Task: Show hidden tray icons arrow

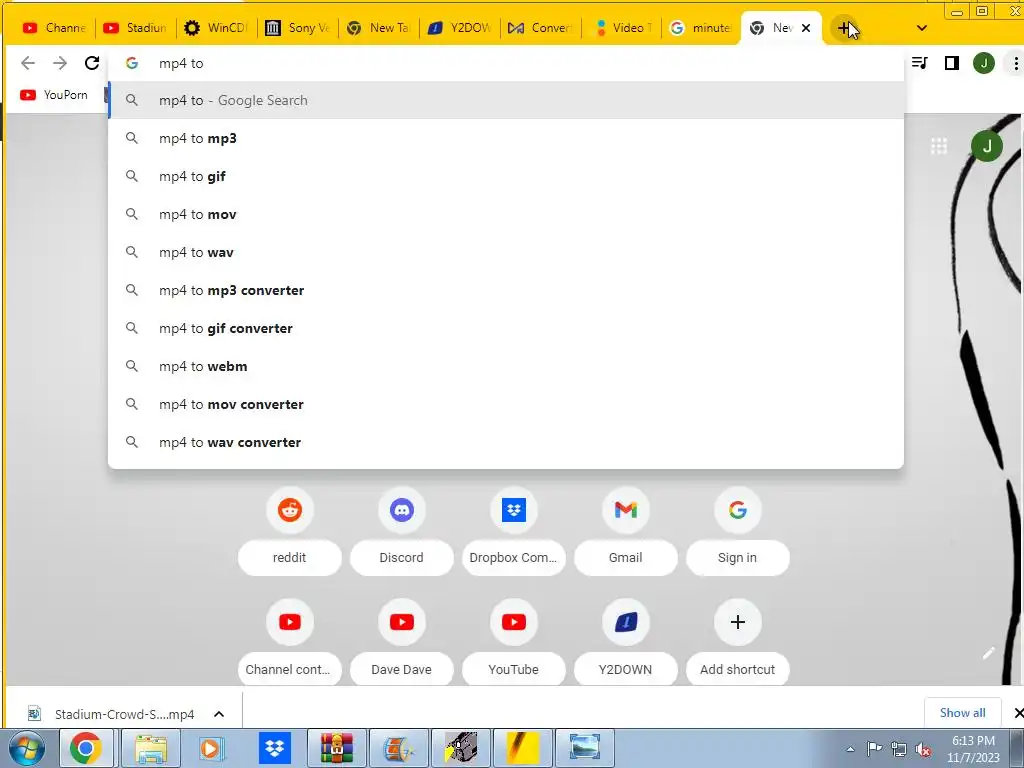Action: point(850,749)
